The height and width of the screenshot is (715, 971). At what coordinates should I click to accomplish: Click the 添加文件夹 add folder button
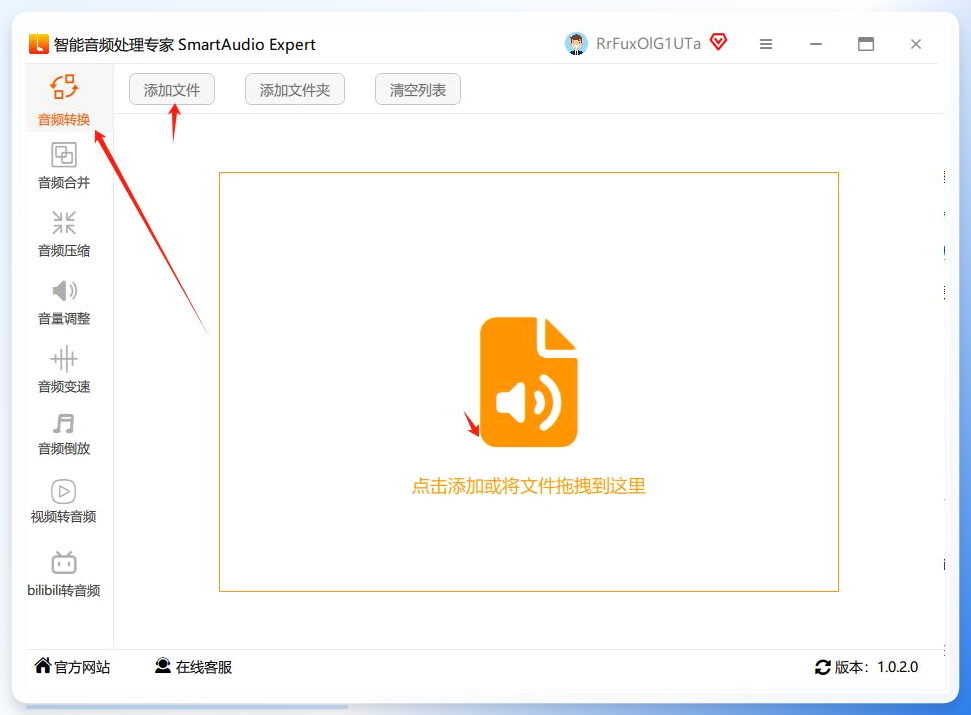(x=295, y=90)
